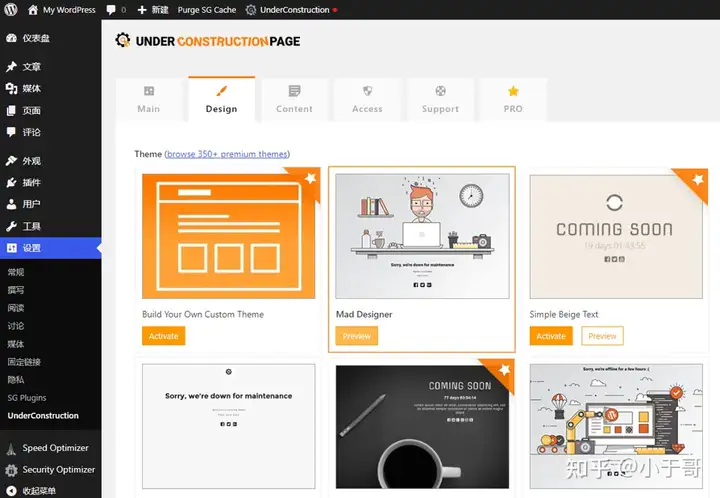The width and height of the screenshot is (720, 498).
Task: Click the Tools (工具) wrench icon
Action: click(11, 226)
